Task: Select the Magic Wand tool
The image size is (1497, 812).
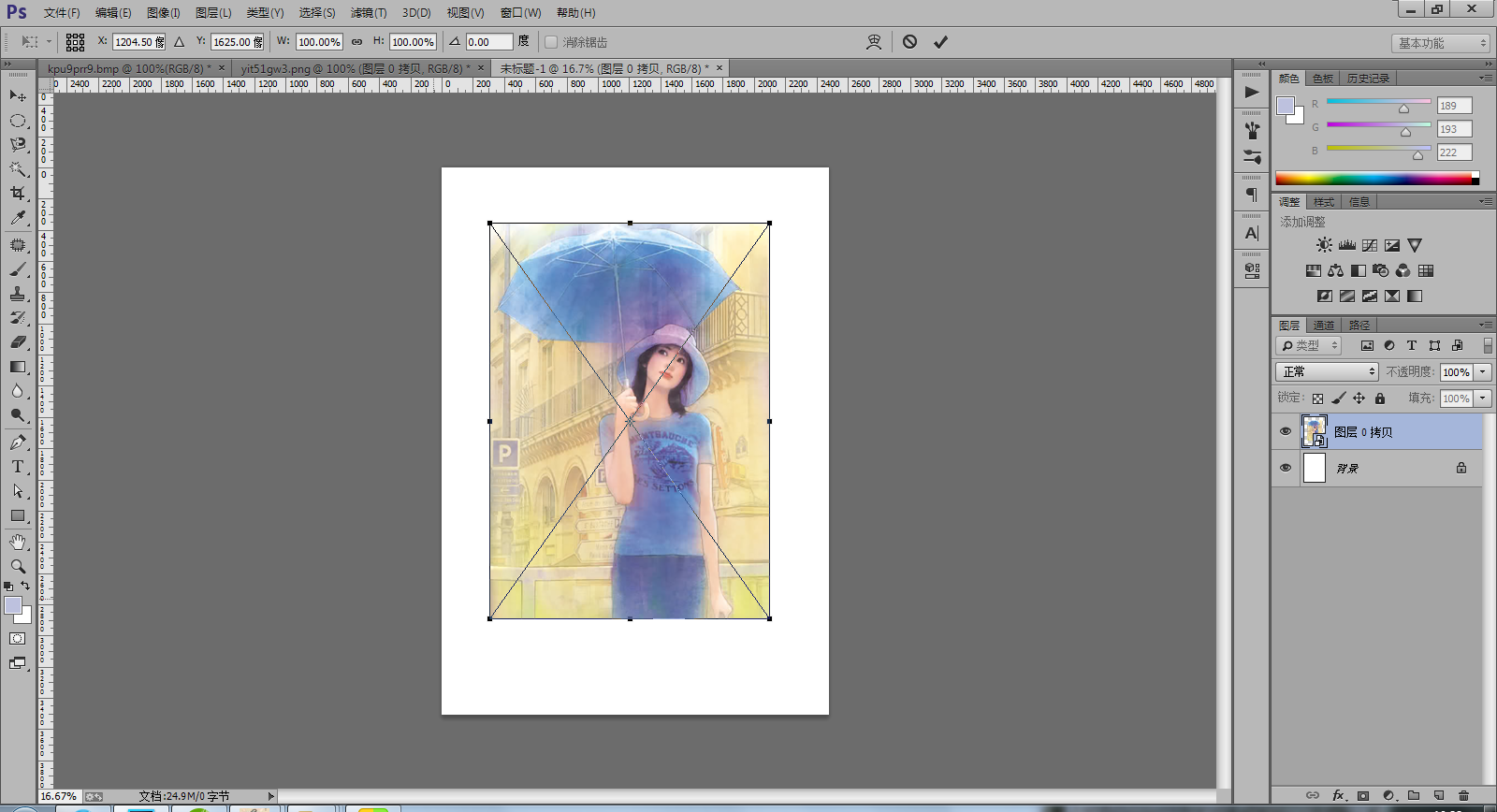Action: 18,169
